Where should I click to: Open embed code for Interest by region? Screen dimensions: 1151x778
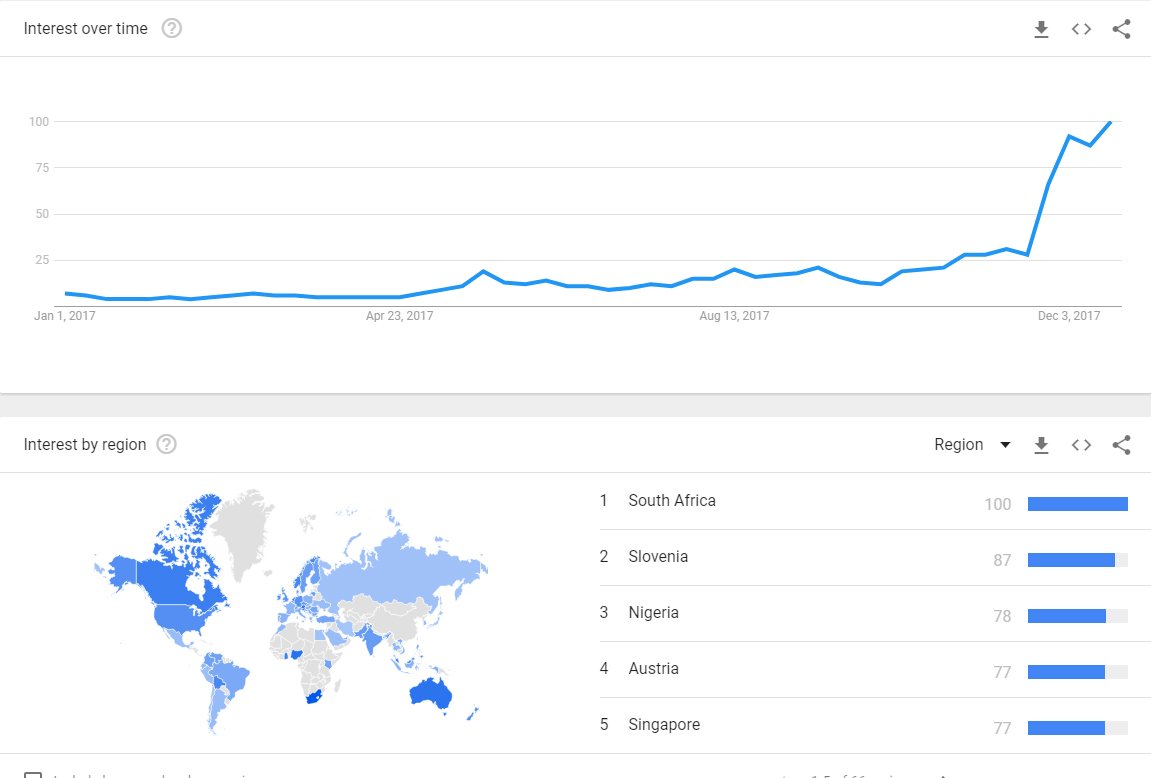point(1081,445)
